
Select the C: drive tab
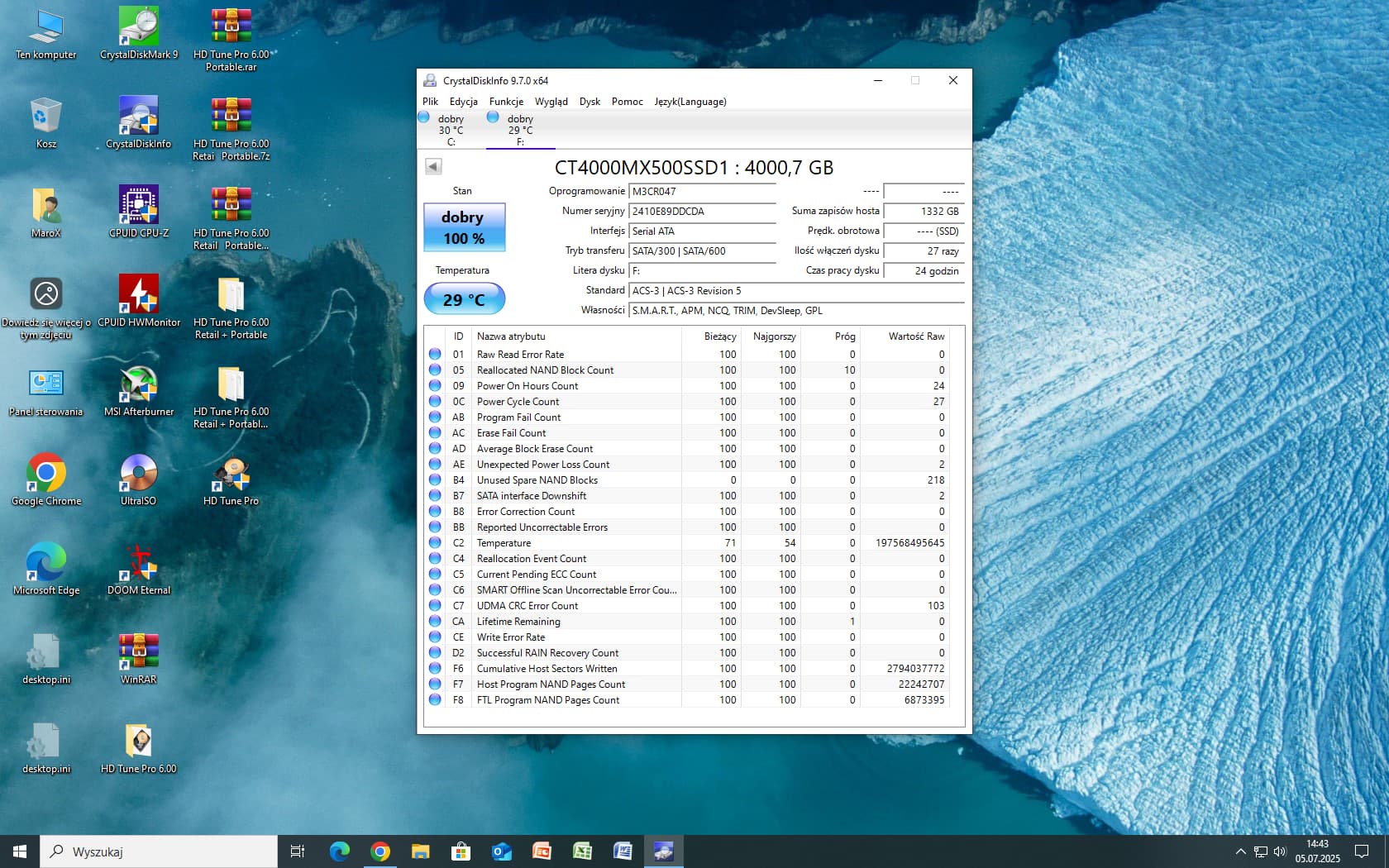[x=451, y=130]
